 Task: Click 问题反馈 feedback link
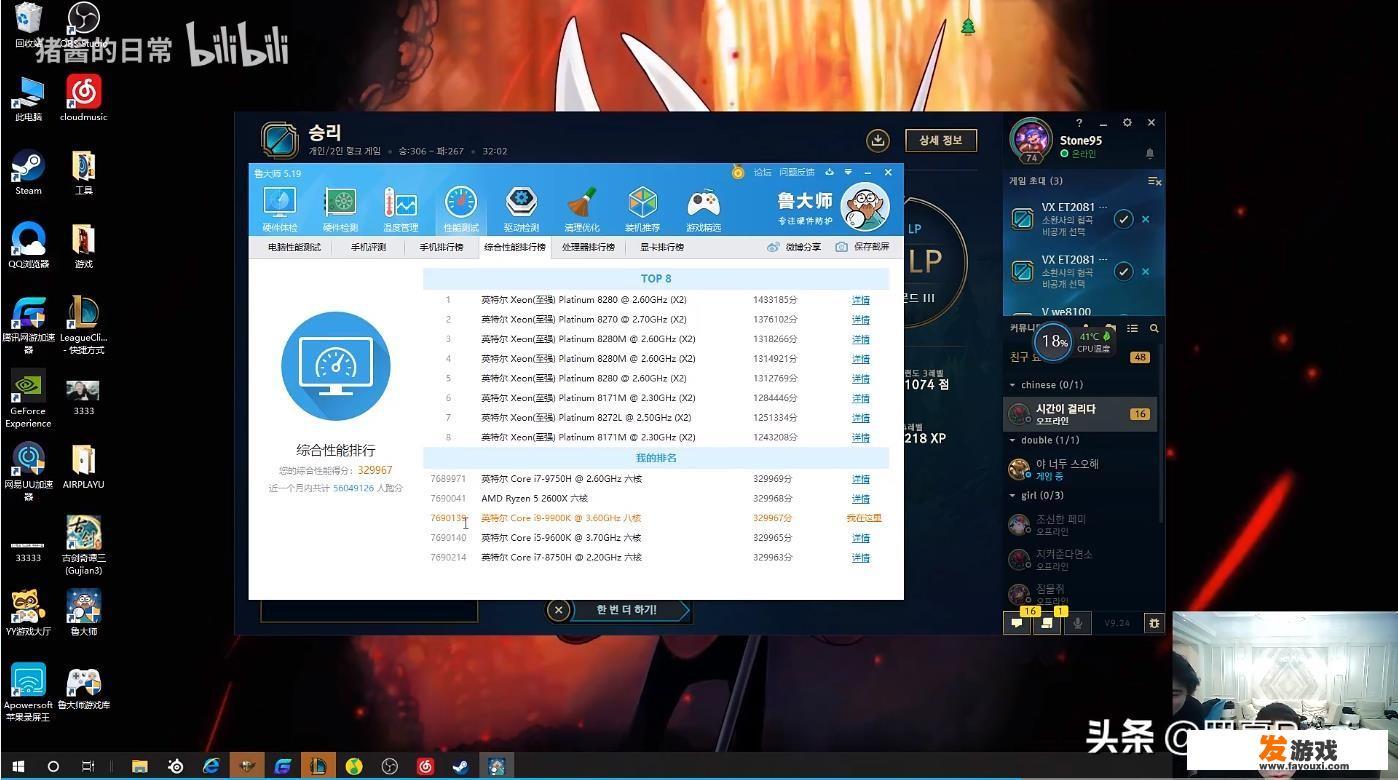pos(797,172)
